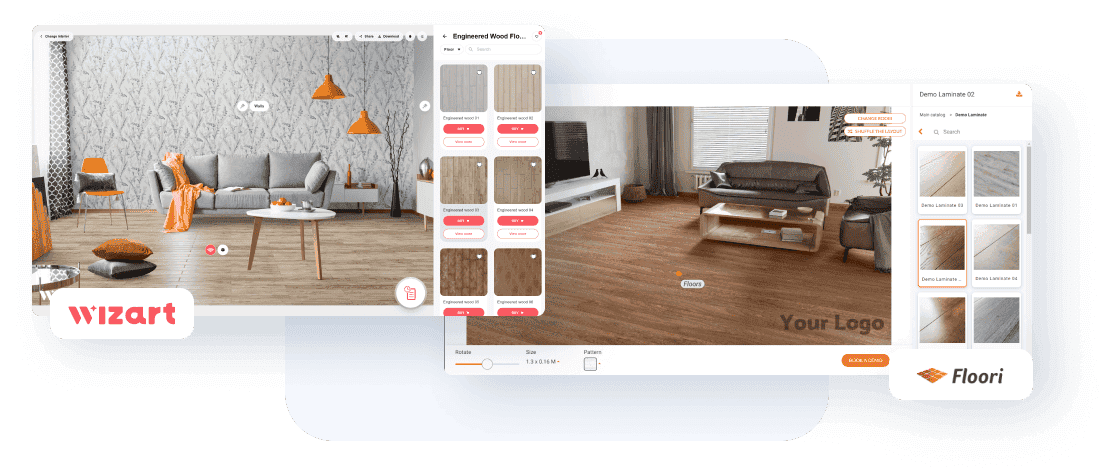Select the Walls paint marker icon

[x=242, y=105]
